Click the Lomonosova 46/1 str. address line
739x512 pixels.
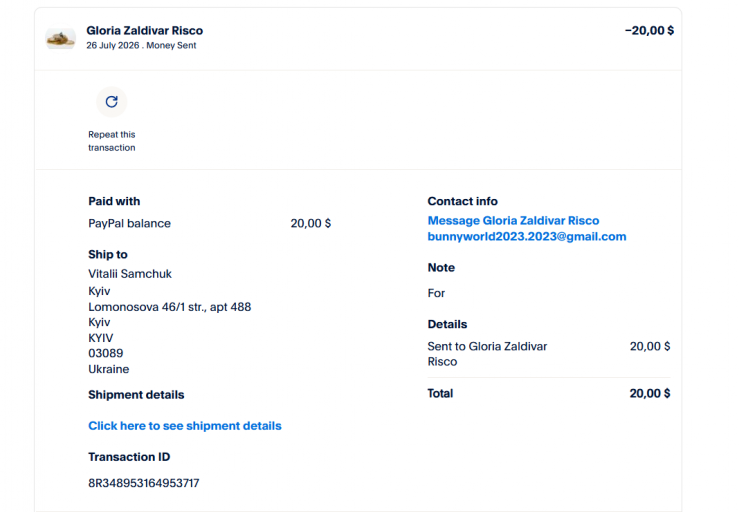tap(170, 307)
